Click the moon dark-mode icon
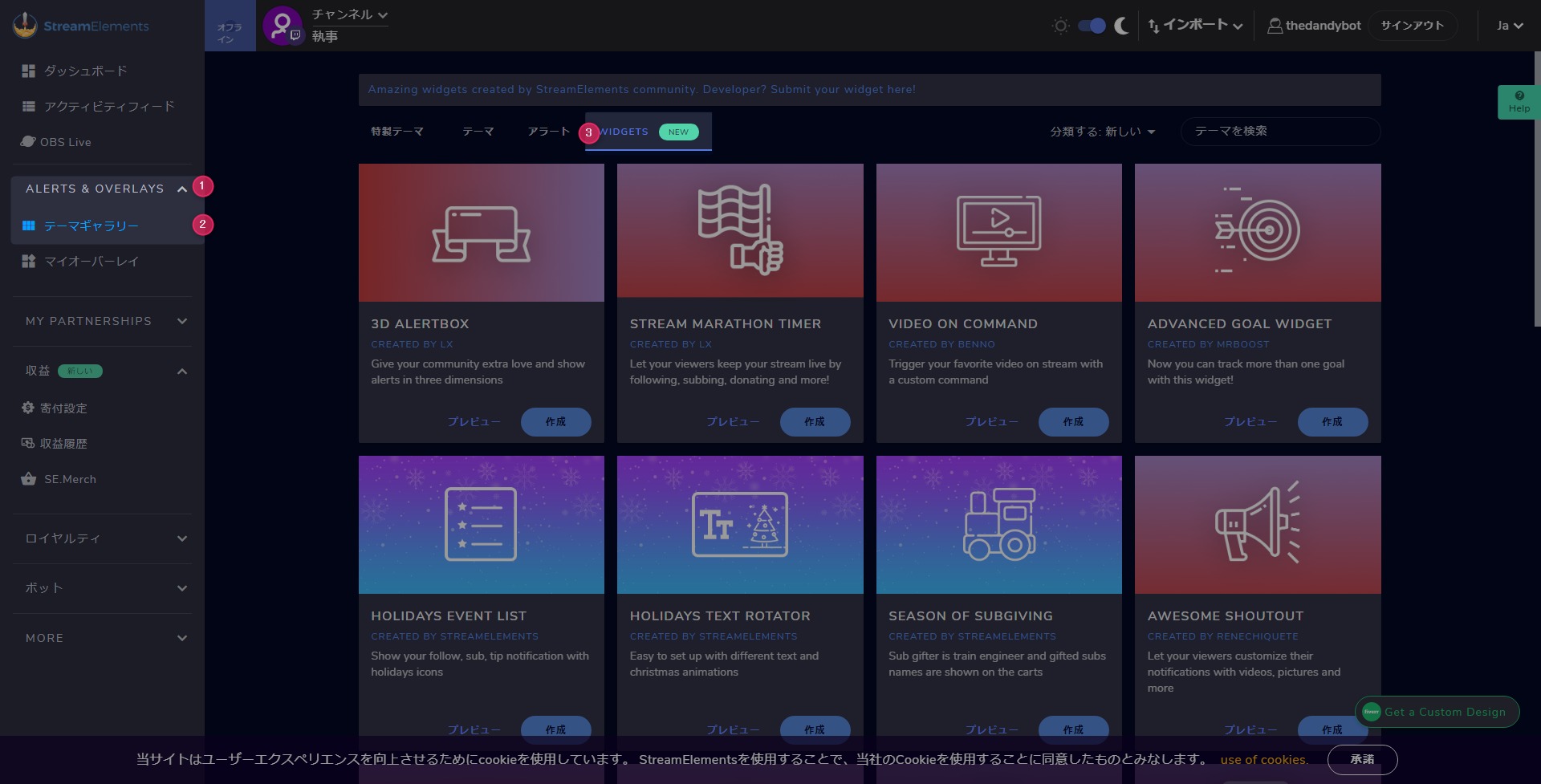 (1121, 26)
